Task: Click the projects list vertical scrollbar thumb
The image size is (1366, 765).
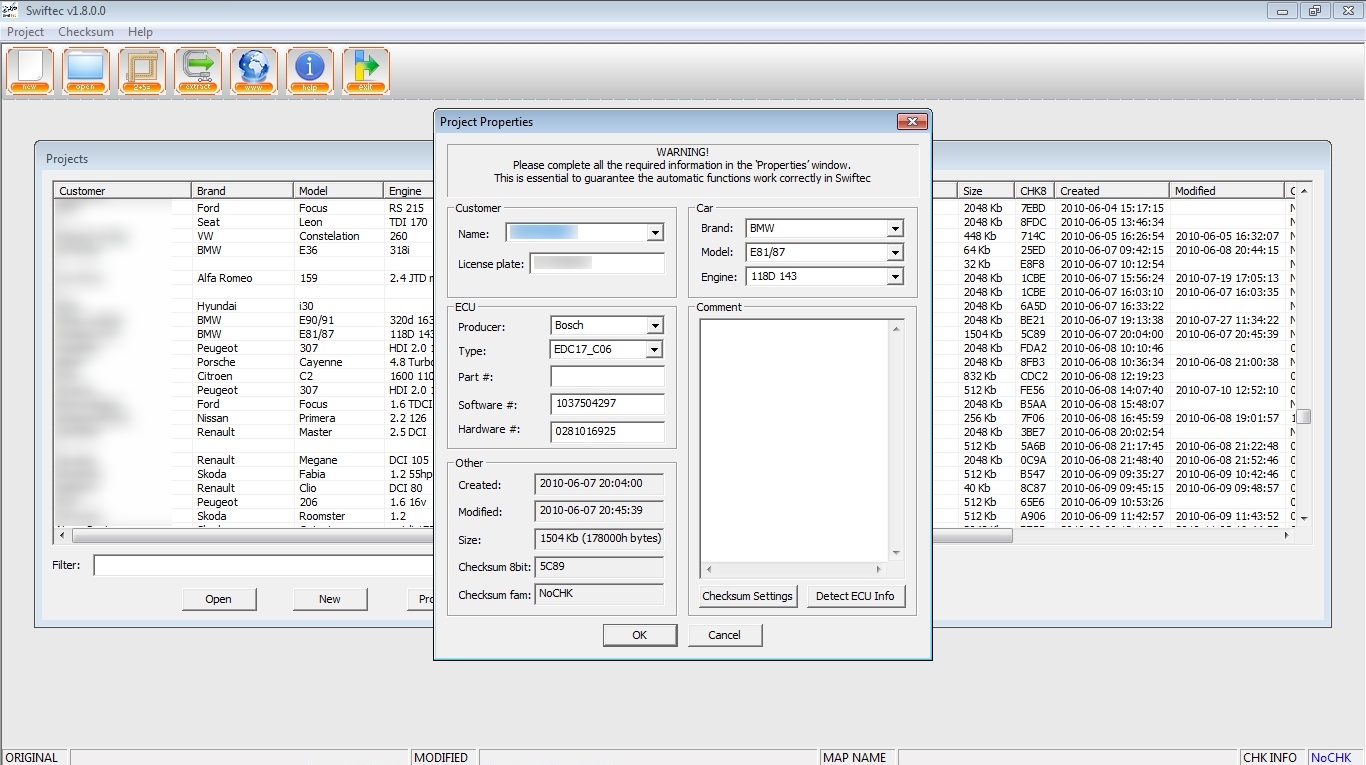Action: (x=1303, y=417)
